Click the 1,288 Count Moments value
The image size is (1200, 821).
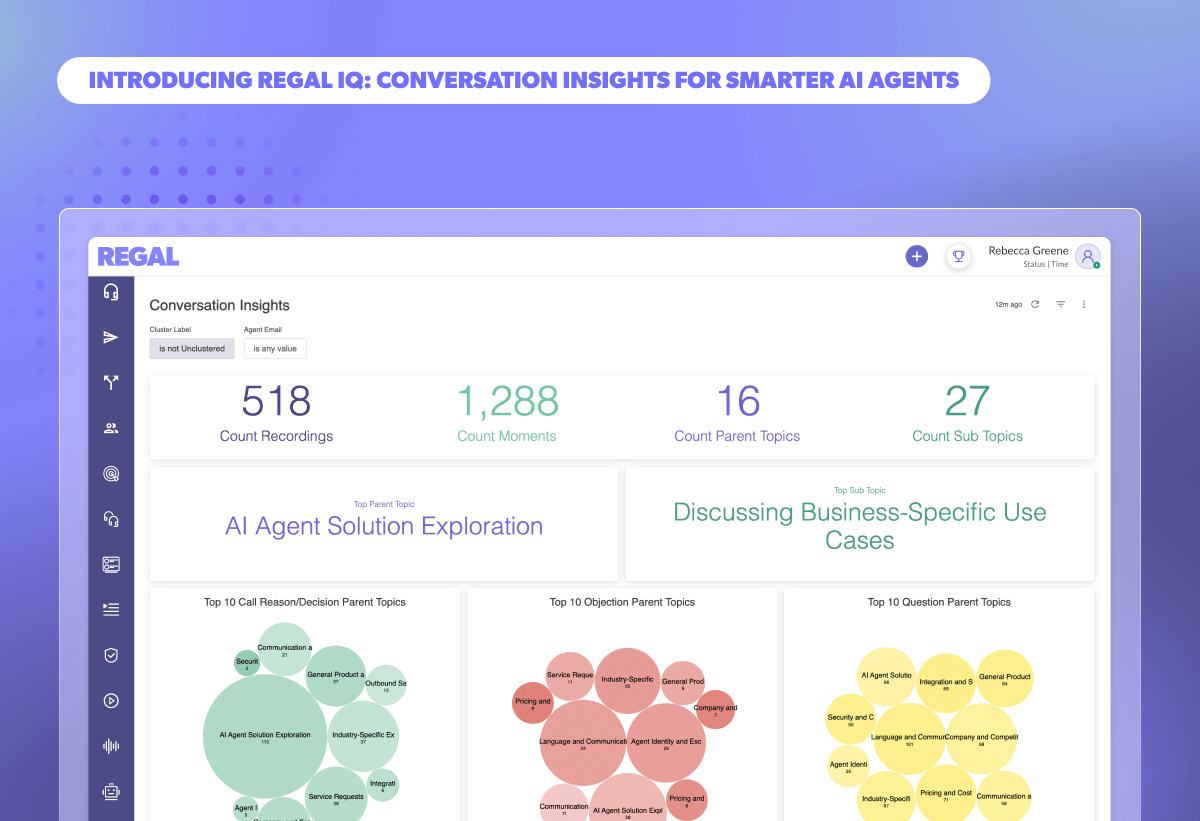pos(507,401)
